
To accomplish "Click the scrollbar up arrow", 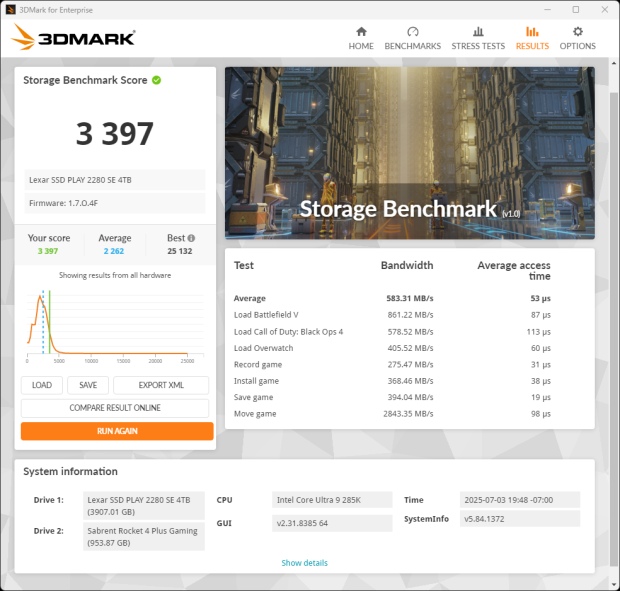I will pos(614,63).
